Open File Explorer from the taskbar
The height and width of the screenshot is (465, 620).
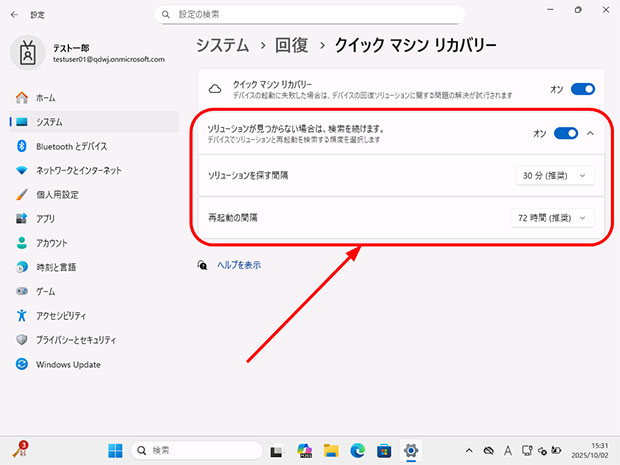point(331,450)
